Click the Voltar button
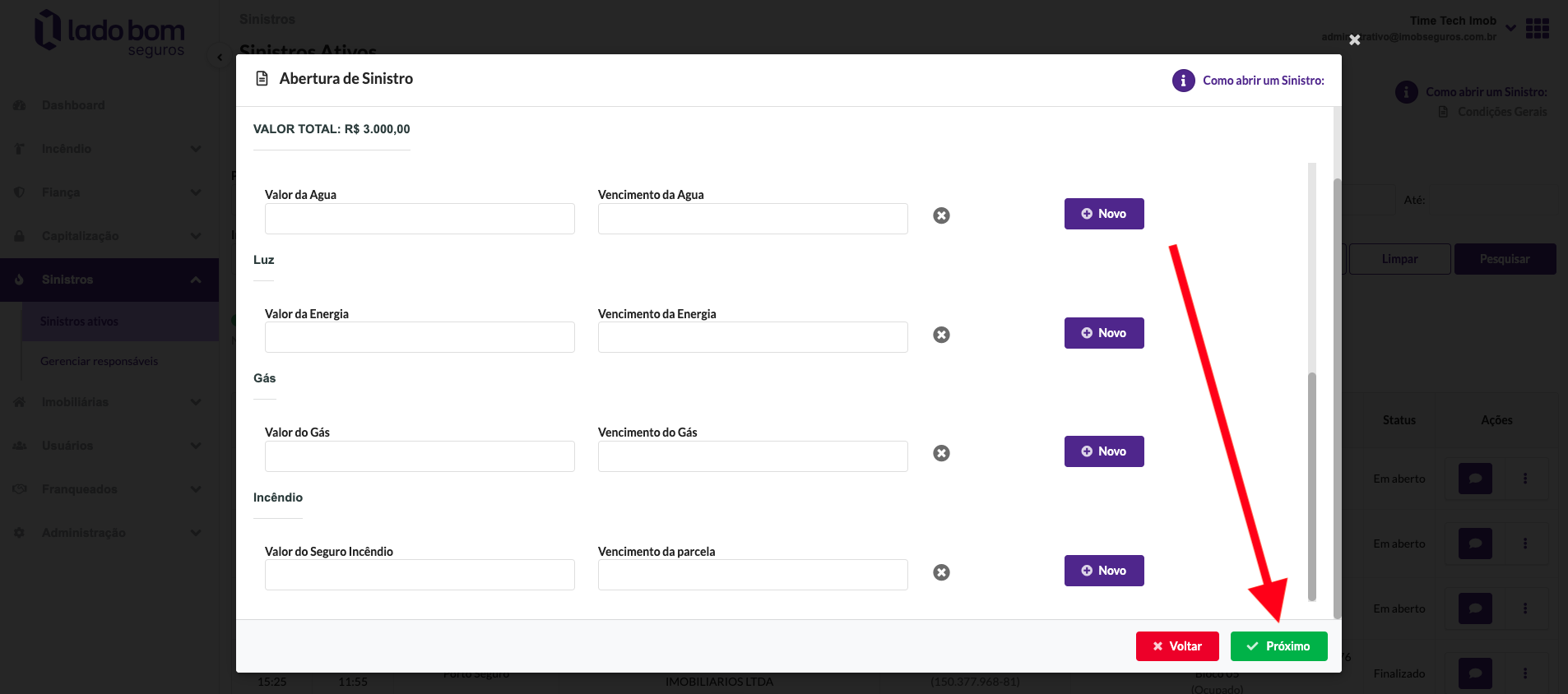1568x694 pixels. point(1177,646)
